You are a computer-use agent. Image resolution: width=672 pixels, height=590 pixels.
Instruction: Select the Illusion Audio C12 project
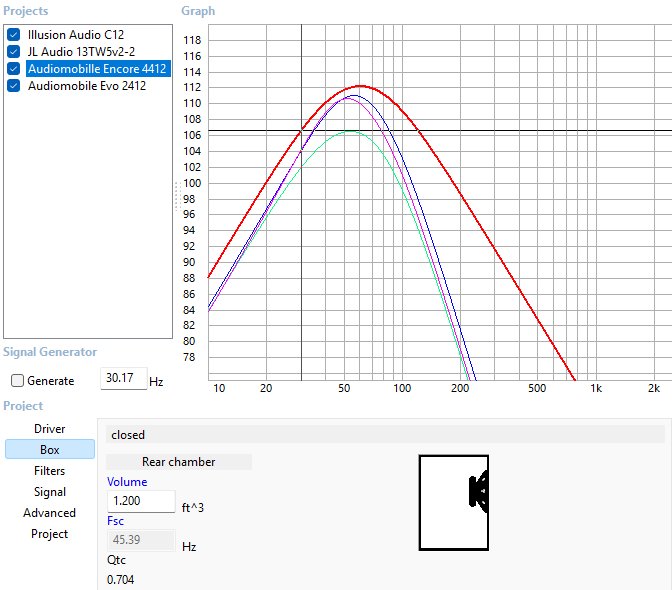[76, 35]
